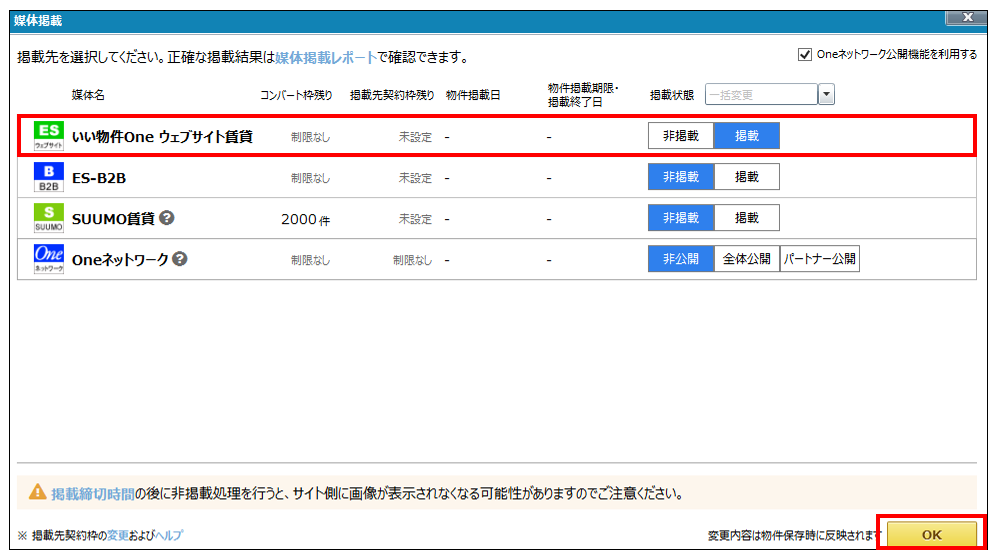Set ES-B2B to 掲載

pyautogui.click(x=746, y=177)
